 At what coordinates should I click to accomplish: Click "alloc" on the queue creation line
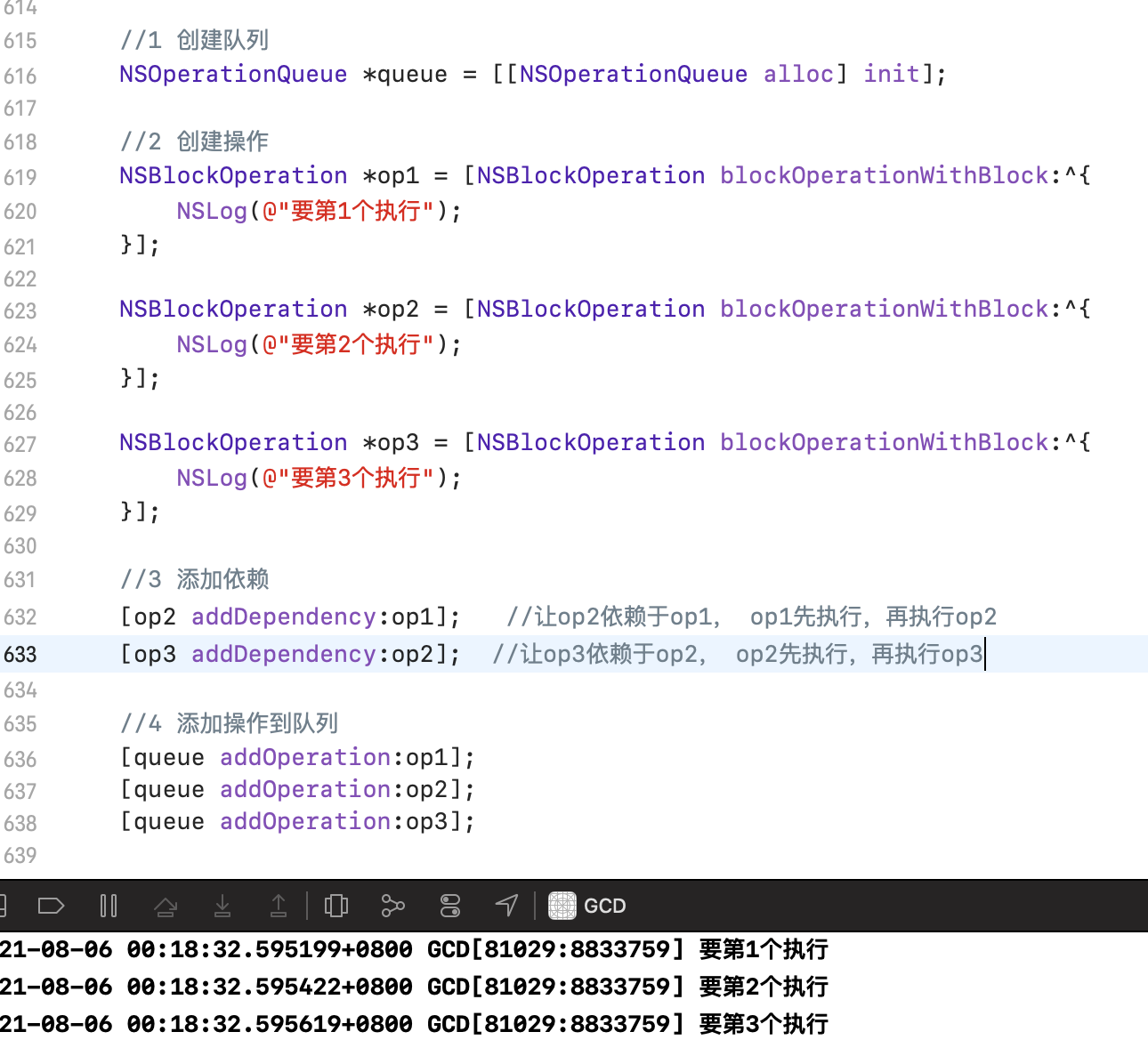pyautogui.click(x=798, y=74)
